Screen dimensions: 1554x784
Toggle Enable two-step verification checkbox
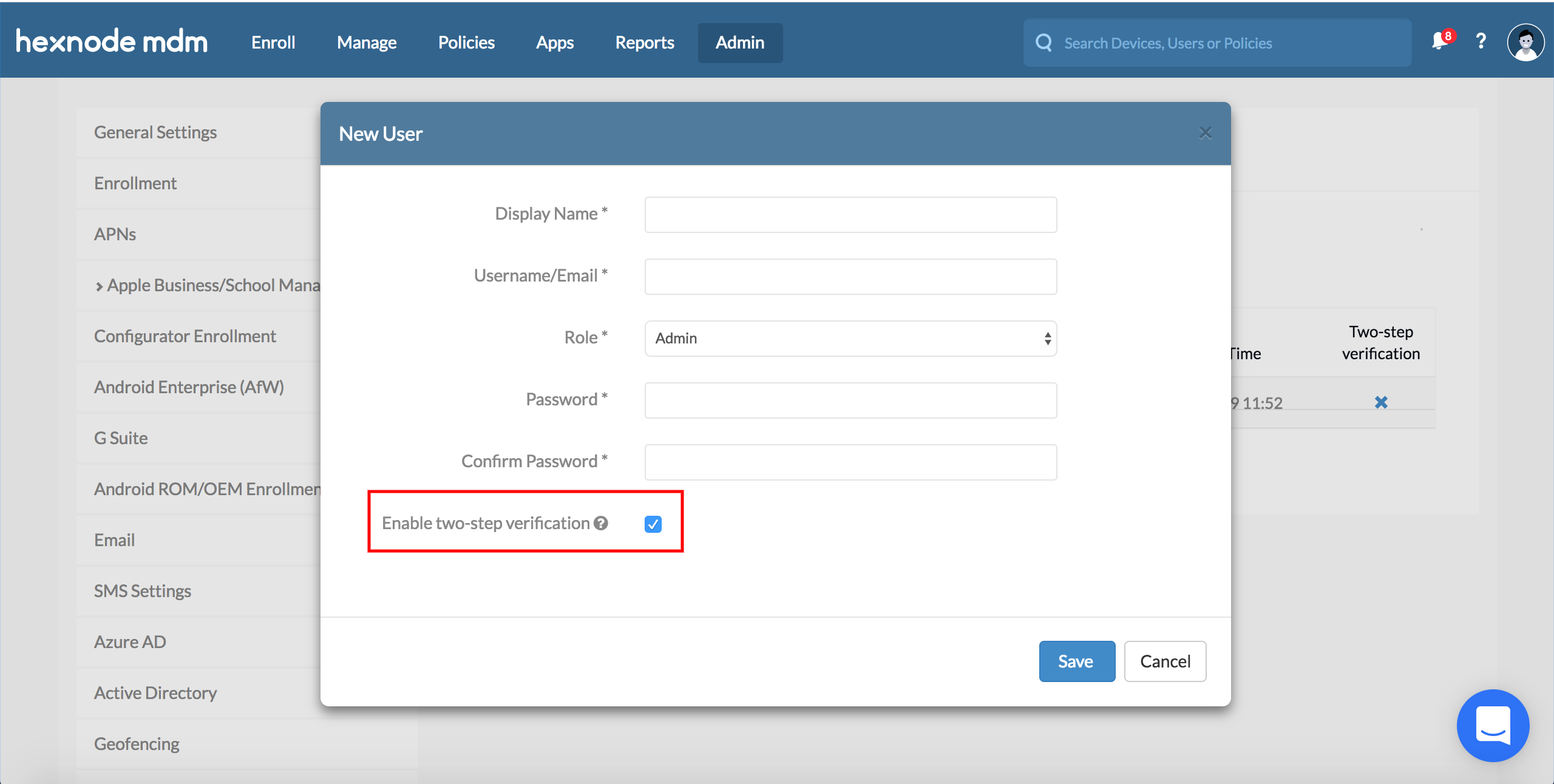(653, 524)
